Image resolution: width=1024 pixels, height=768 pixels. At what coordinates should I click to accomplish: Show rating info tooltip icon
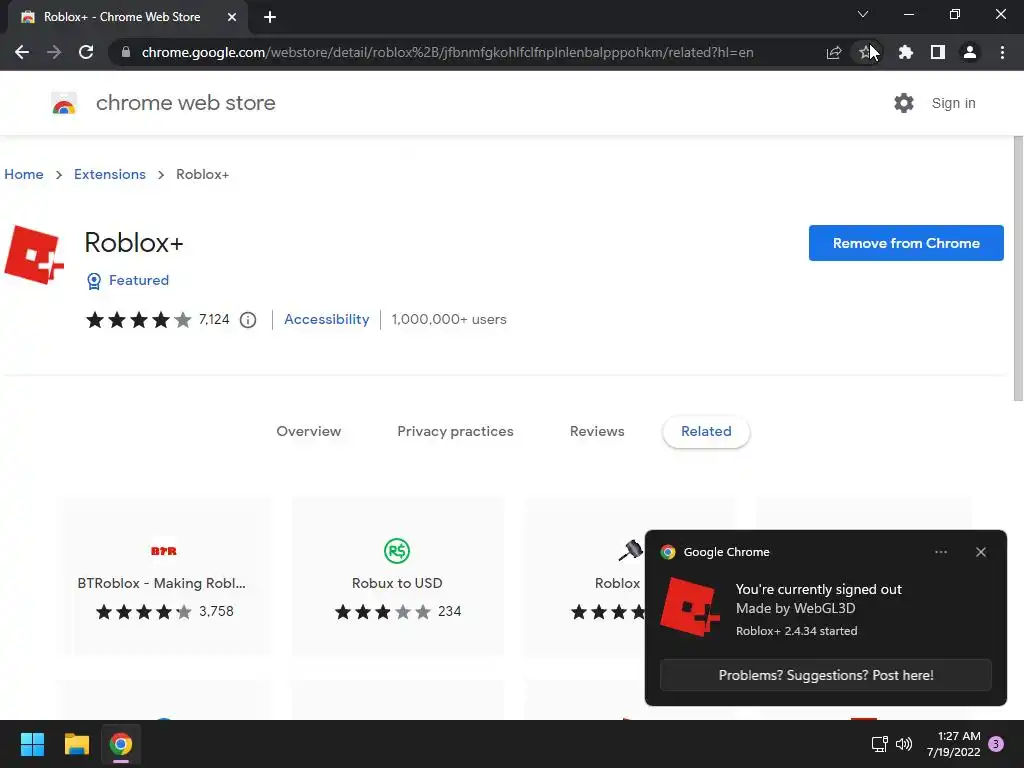(x=248, y=320)
